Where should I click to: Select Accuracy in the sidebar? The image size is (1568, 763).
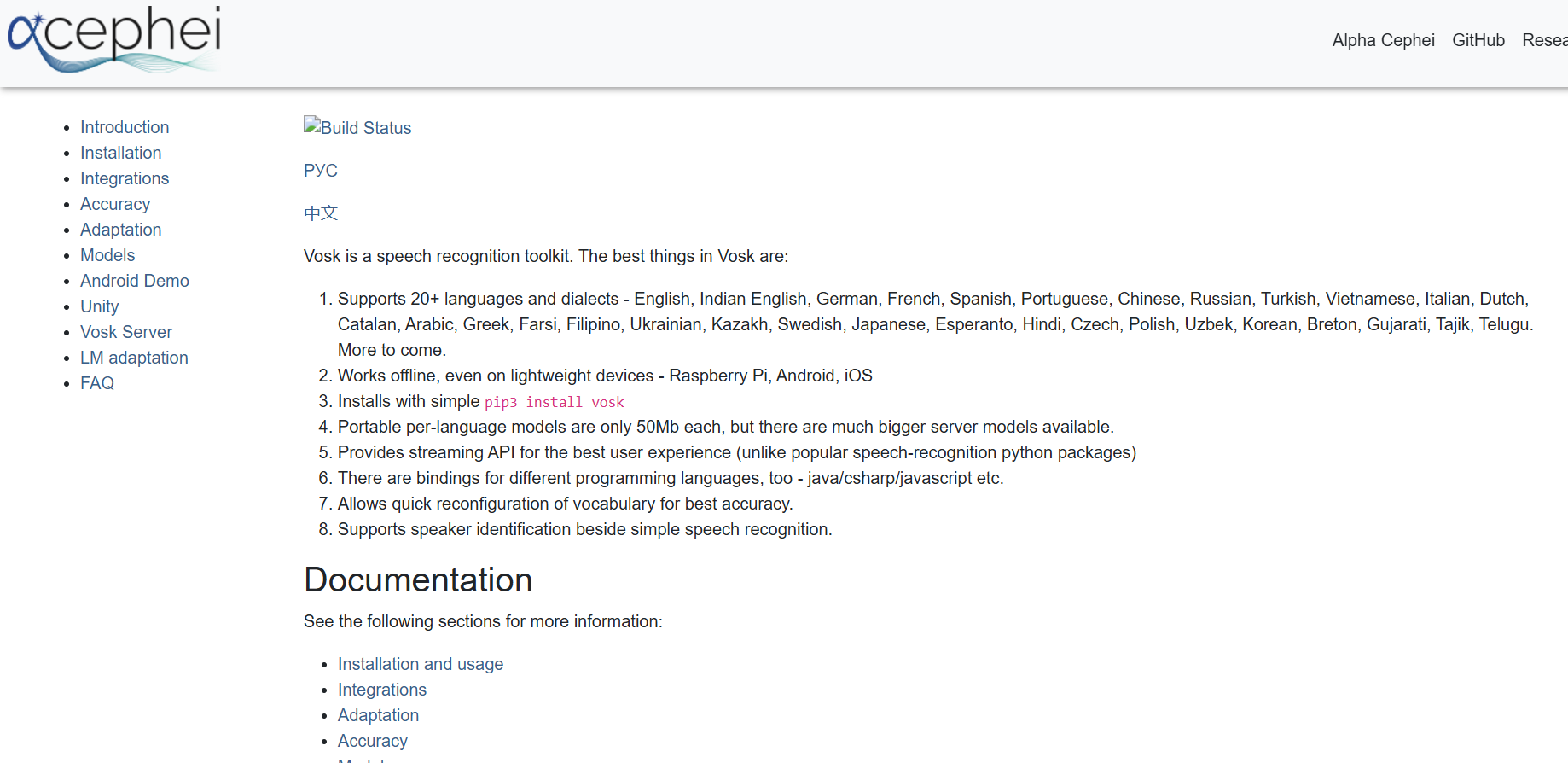[115, 204]
